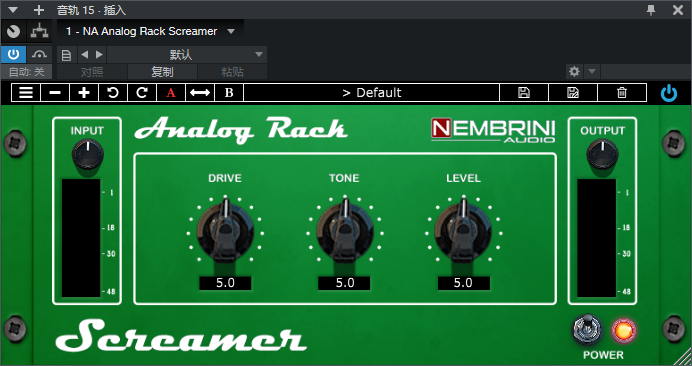Click the 自动: 关 automation button
The width and height of the screenshot is (692, 366).
point(26,72)
